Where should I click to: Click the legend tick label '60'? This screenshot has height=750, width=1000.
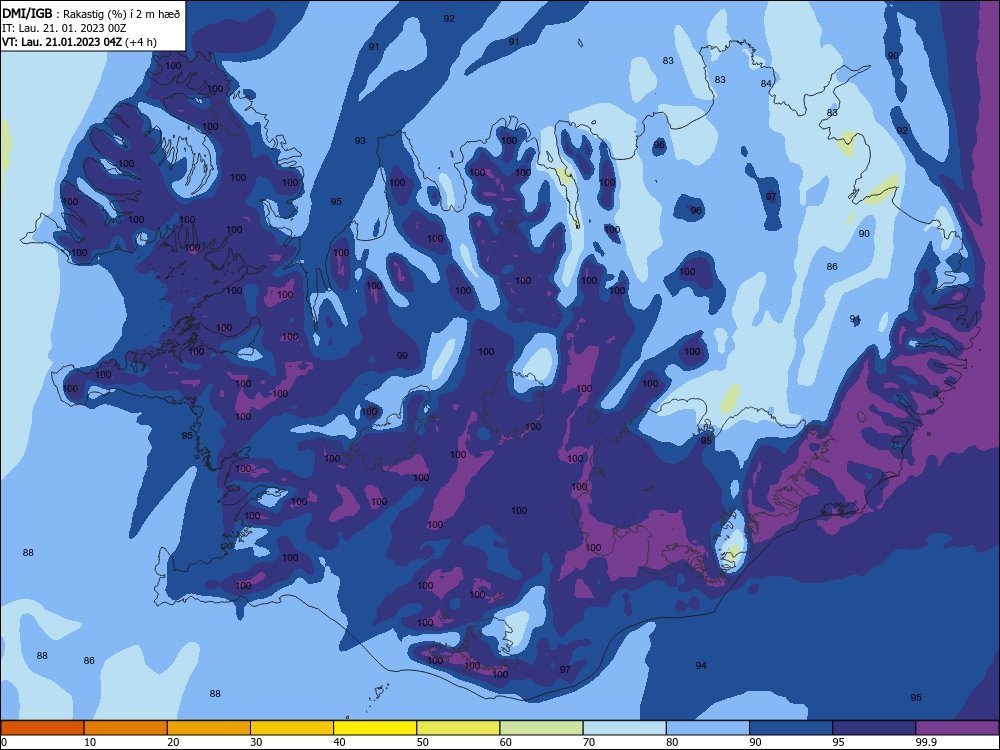coord(506,742)
